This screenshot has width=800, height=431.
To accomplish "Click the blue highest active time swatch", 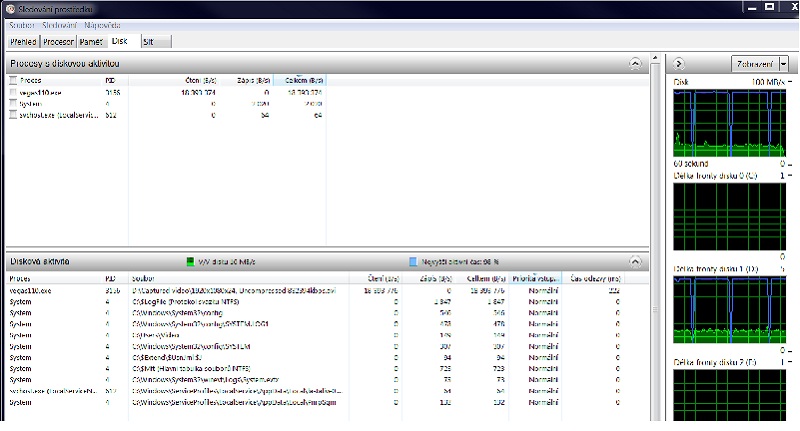I will [414, 262].
